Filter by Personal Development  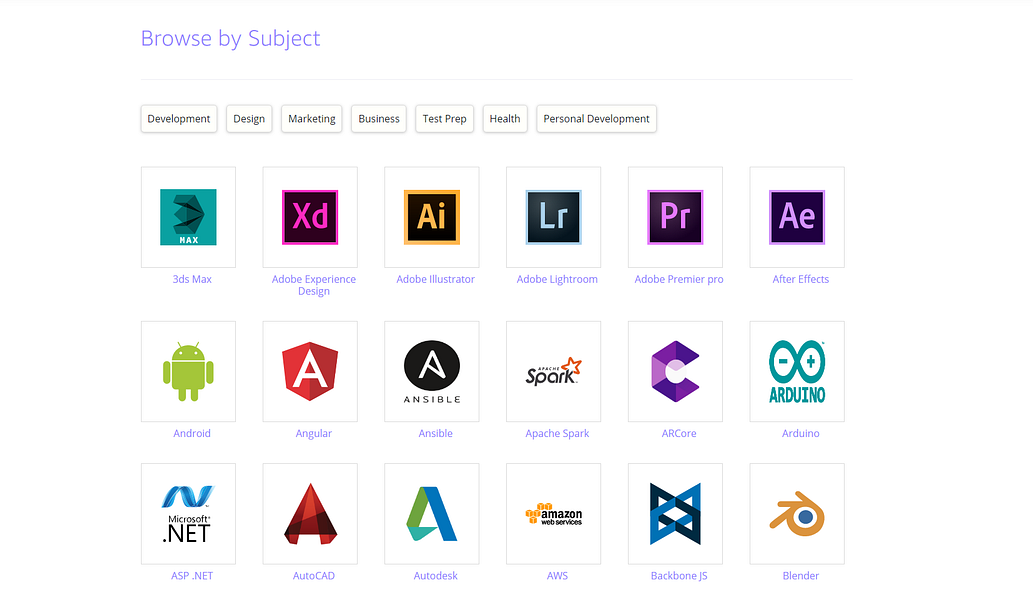click(596, 119)
